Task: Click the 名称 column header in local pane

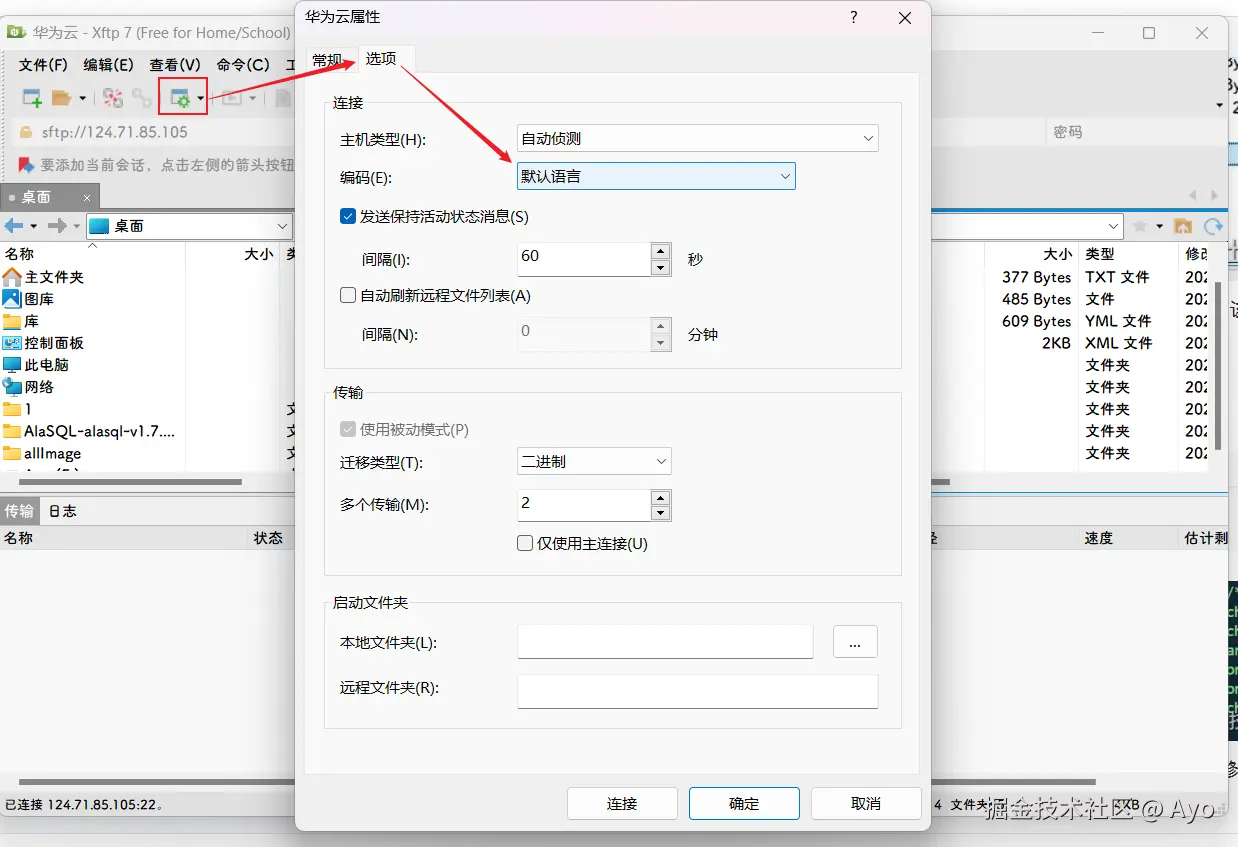Action: (93, 254)
